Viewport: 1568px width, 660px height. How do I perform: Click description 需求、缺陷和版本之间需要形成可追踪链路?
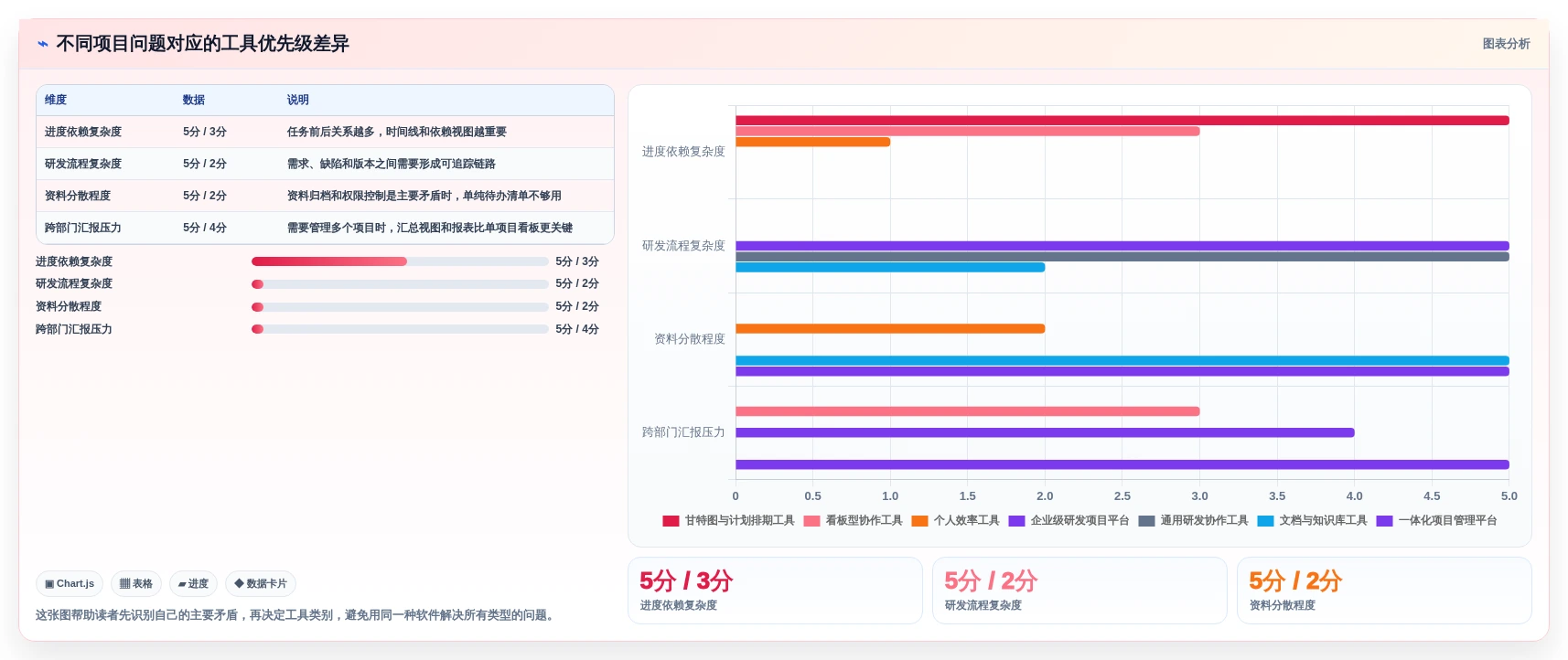[x=391, y=164]
